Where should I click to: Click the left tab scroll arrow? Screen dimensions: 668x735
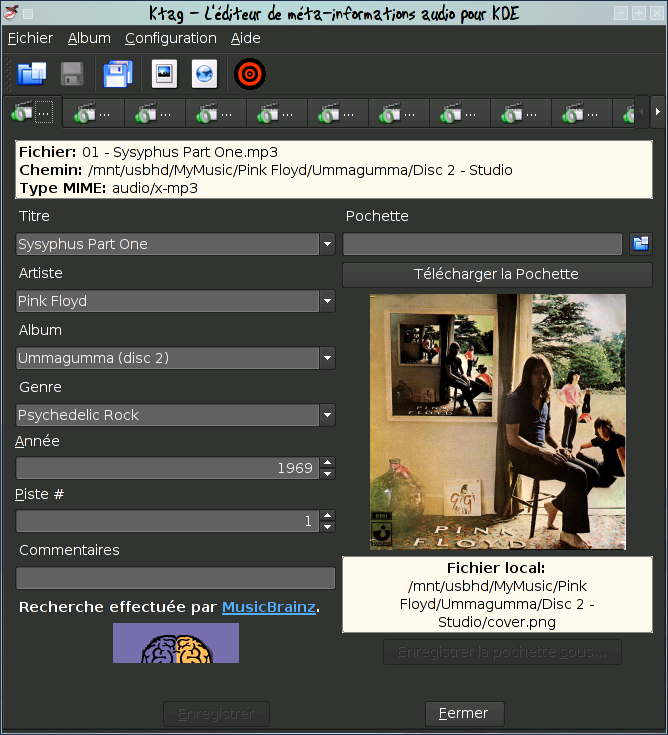(x=641, y=112)
